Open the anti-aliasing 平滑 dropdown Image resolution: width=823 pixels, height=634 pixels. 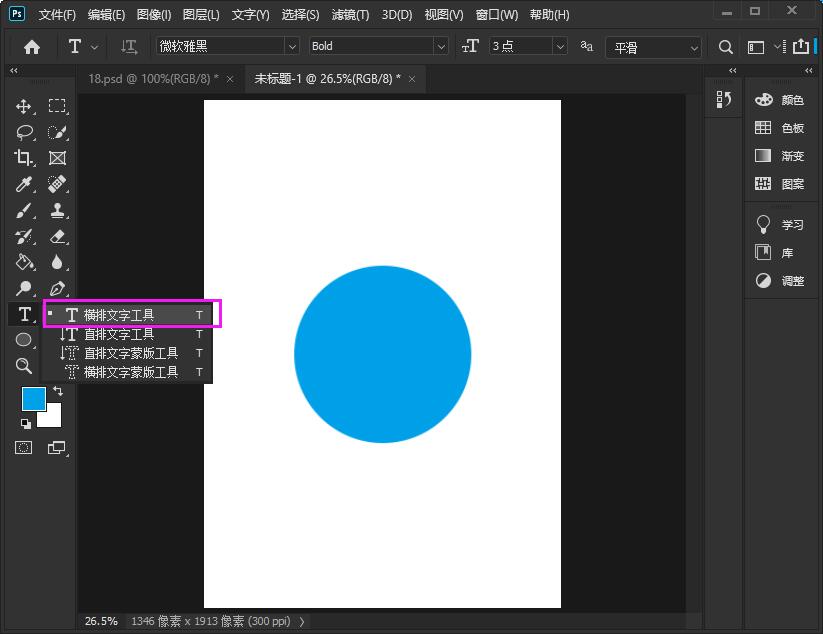(x=653, y=48)
